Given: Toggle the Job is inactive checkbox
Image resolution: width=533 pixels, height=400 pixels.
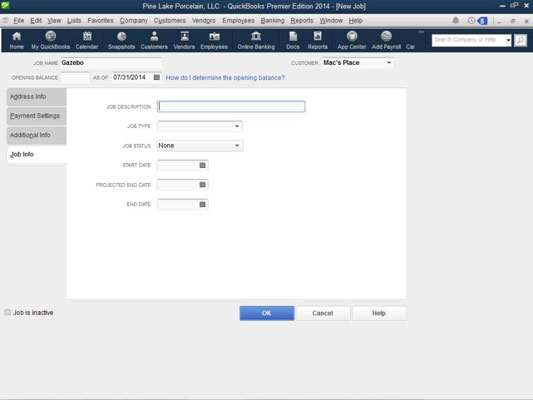Looking at the screenshot, I should coord(7,312).
